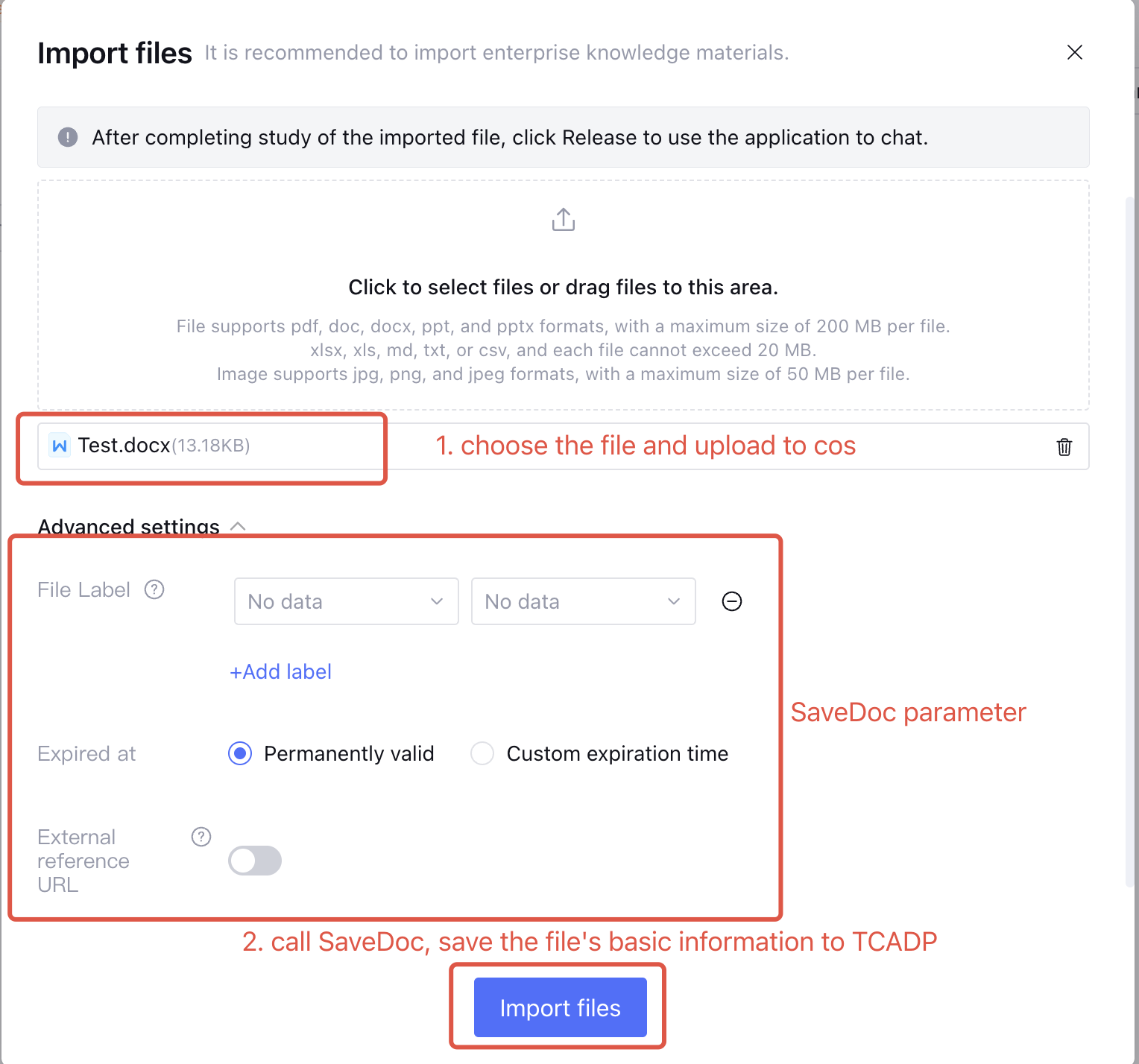Open the second No data label dropdown

click(583, 601)
